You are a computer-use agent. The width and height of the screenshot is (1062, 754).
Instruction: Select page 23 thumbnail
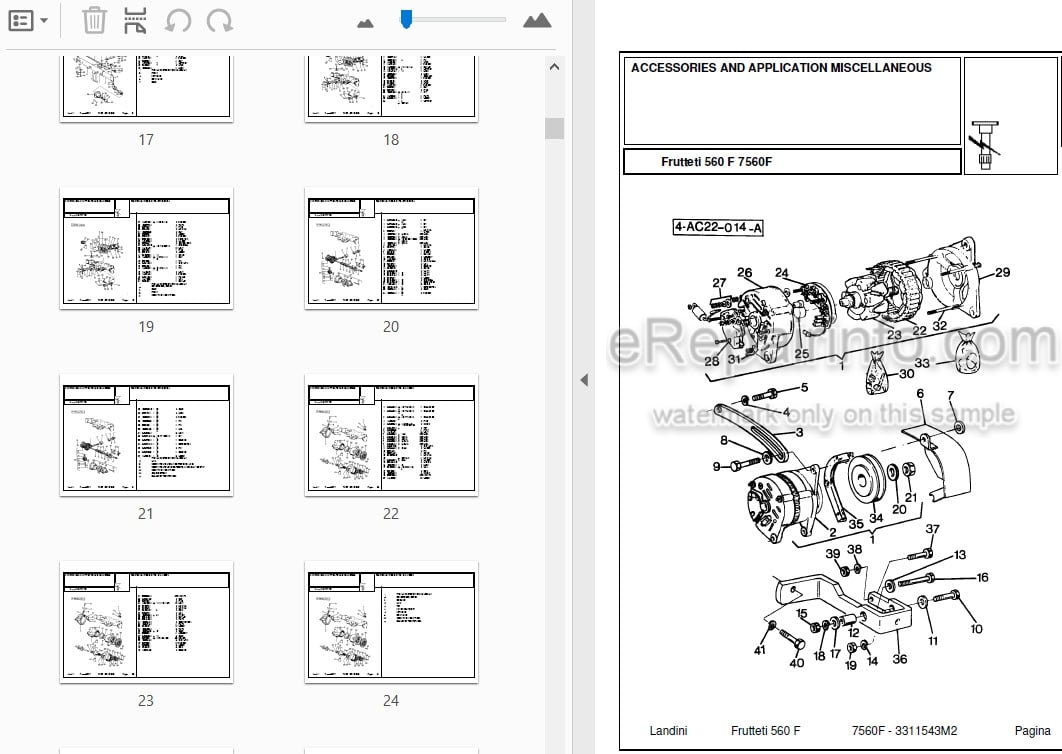tap(146, 623)
